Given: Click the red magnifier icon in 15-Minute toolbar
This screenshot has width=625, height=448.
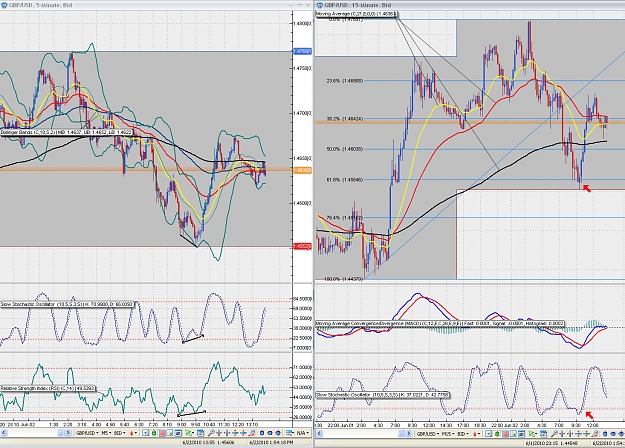Looking at the screenshot, I should 594,434.
